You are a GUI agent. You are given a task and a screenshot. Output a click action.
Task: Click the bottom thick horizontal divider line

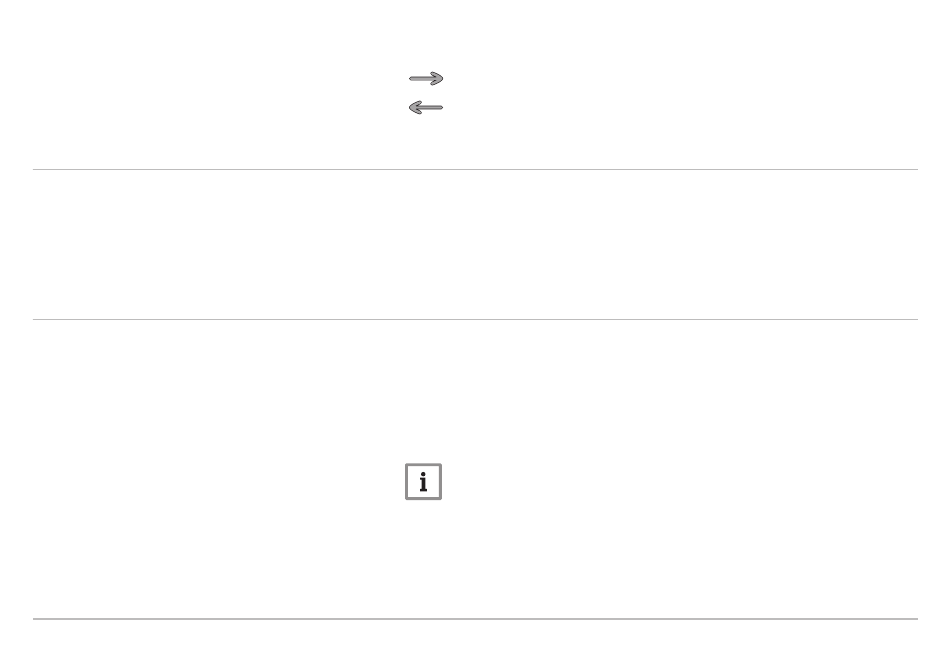pos(475,619)
